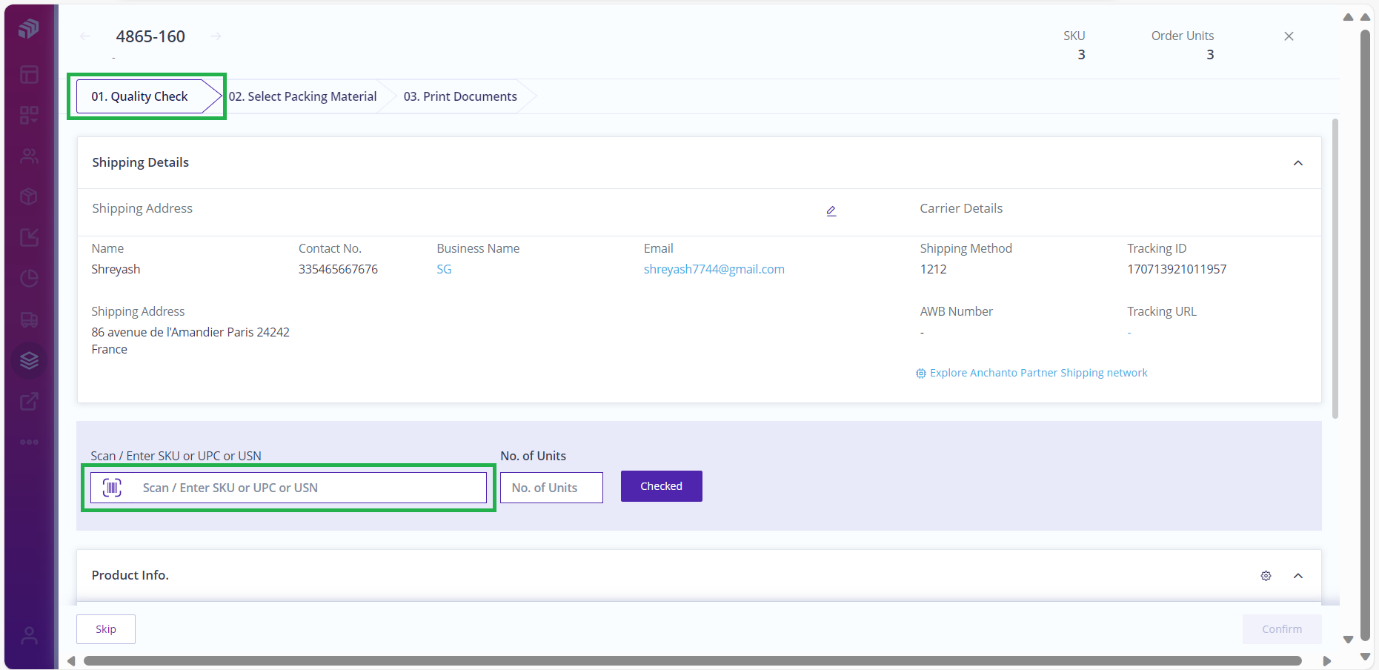Go to next order with right arrow
The height and width of the screenshot is (670, 1379).
(x=216, y=36)
